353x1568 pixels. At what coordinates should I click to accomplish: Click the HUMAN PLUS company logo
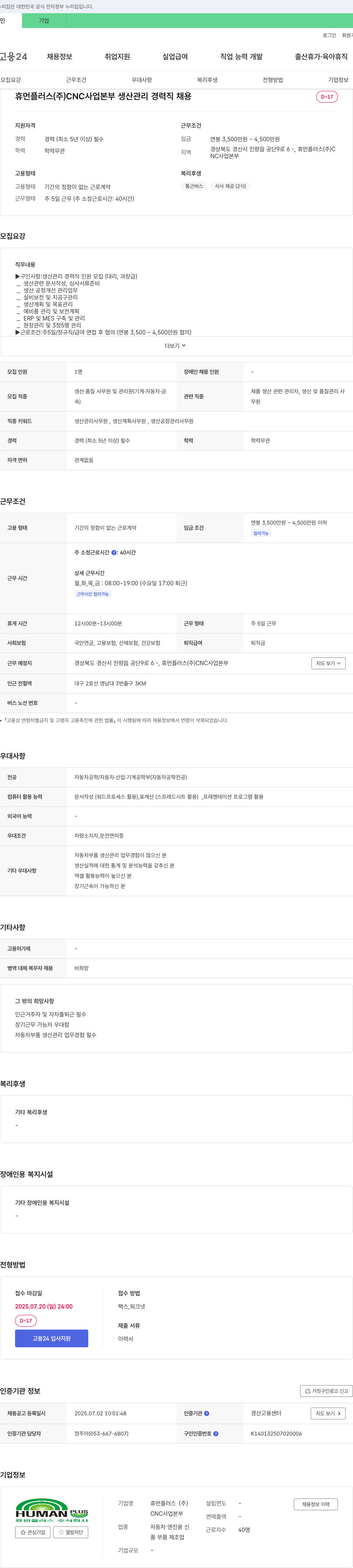(52, 1511)
